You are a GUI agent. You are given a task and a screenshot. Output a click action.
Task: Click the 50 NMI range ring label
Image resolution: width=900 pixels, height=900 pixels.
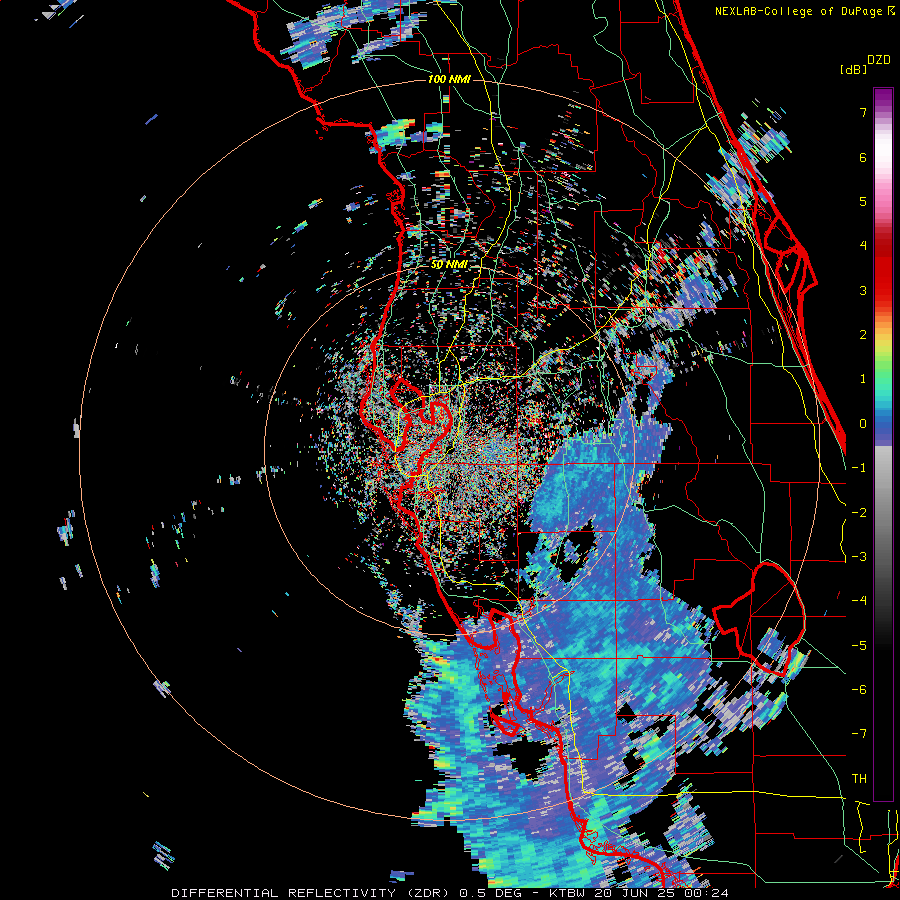pyautogui.click(x=449, y=264)
